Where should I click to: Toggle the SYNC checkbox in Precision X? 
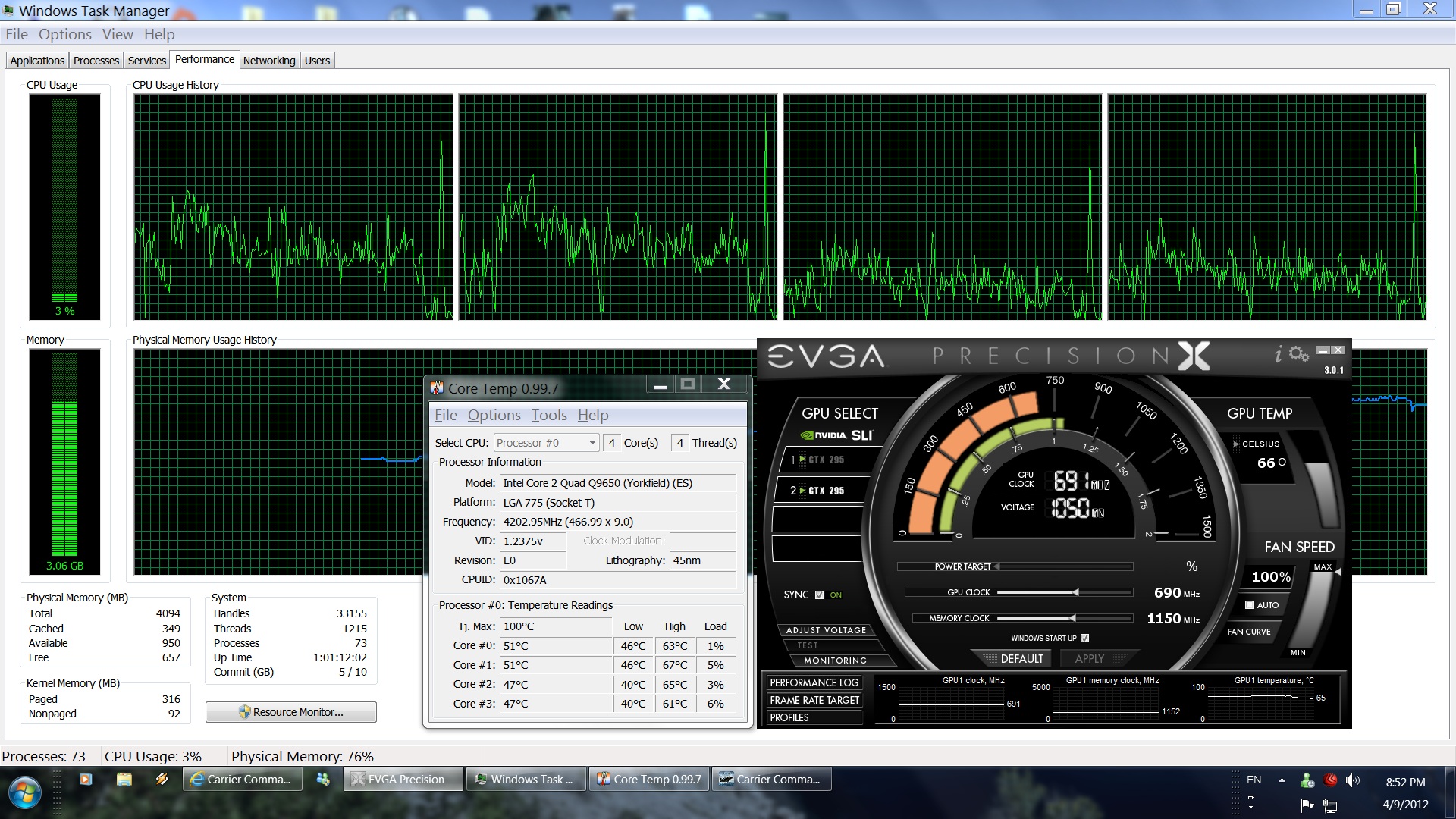point(819,595)
